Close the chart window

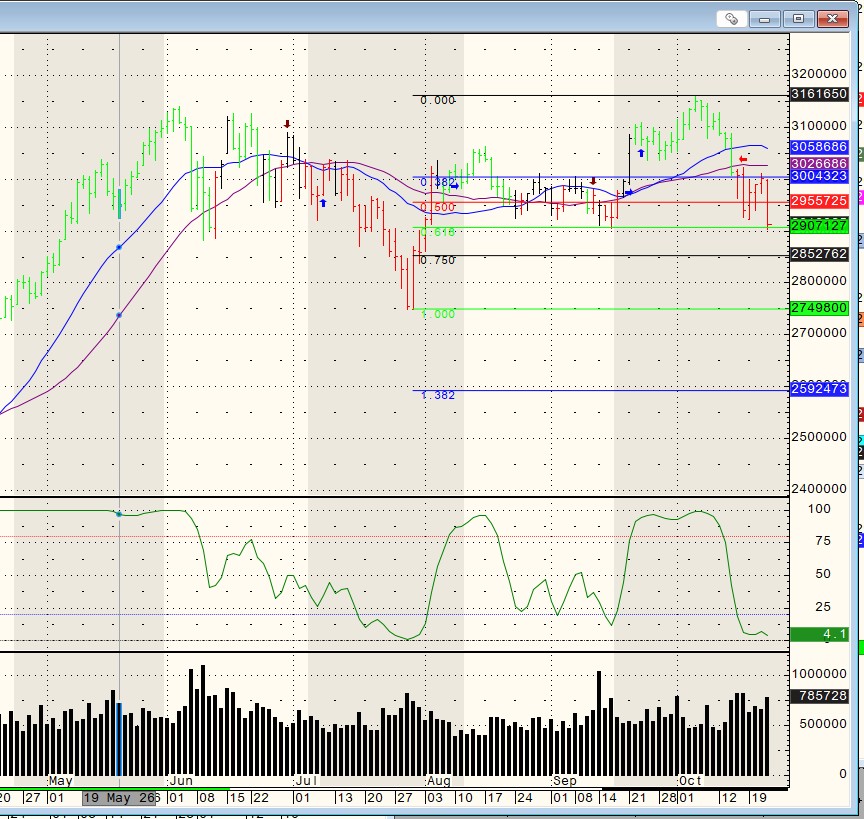pyautogui.click(x=833, y=19)
